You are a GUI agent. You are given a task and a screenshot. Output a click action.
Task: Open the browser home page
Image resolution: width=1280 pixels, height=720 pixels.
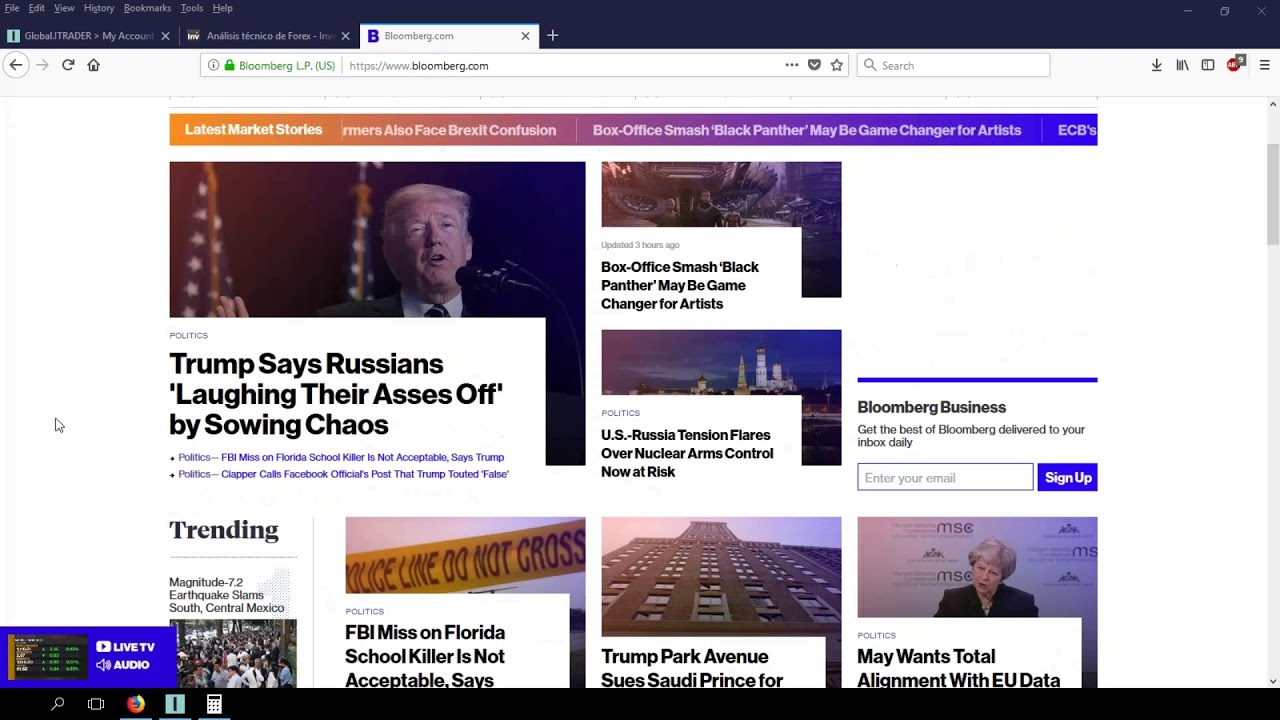[x=94, y=65]
